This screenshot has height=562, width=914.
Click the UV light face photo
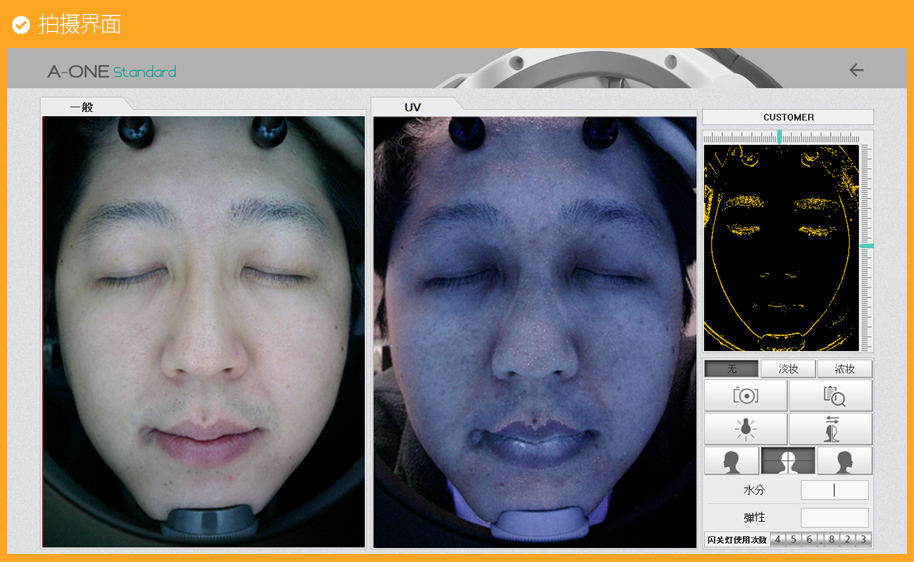535,332
